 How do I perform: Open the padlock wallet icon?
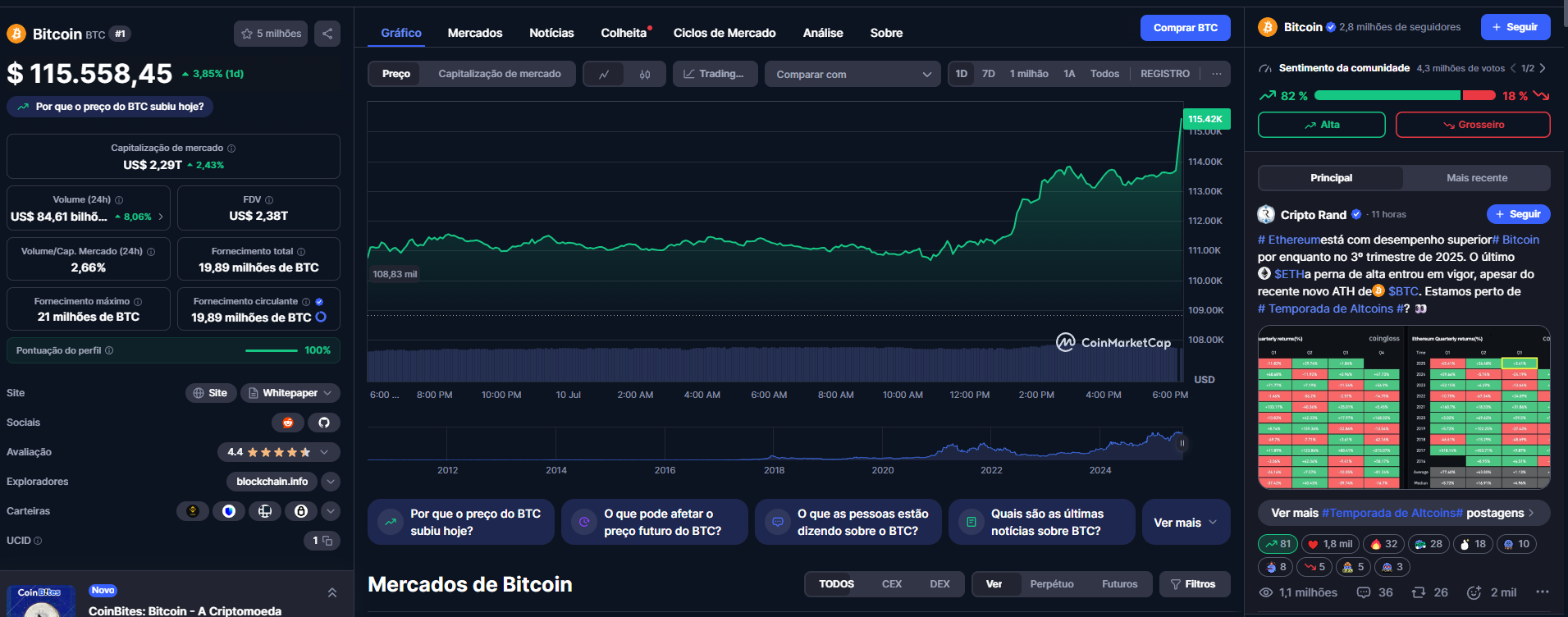[x=301, y=511]
